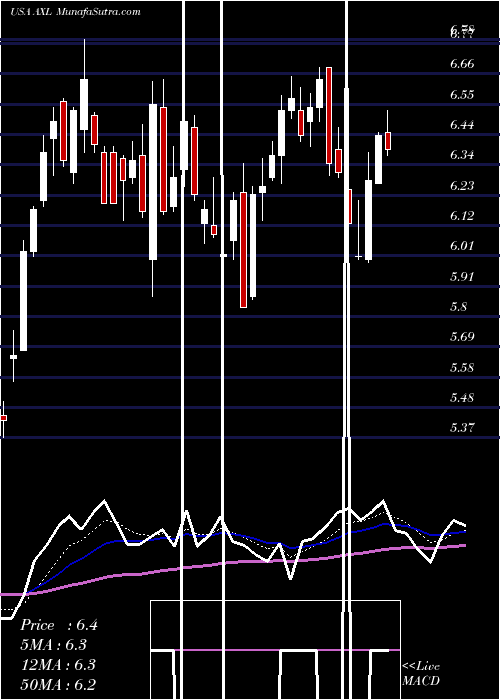This screenshot has width=500, height=700.
Task: Click the 5.48 price axis label
Action: 462,397
